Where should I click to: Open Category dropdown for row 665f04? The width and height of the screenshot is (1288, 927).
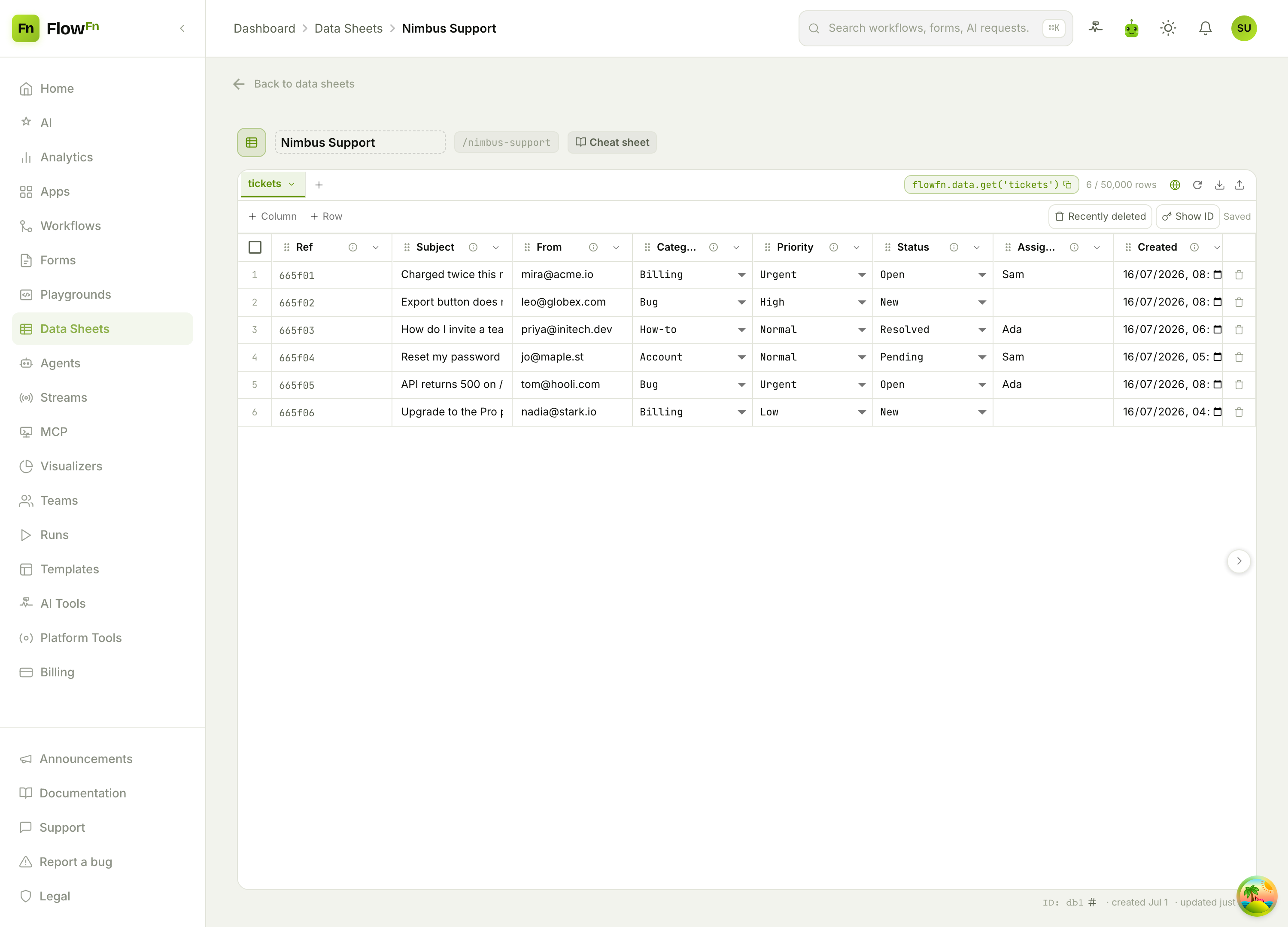tap(692, 357)
